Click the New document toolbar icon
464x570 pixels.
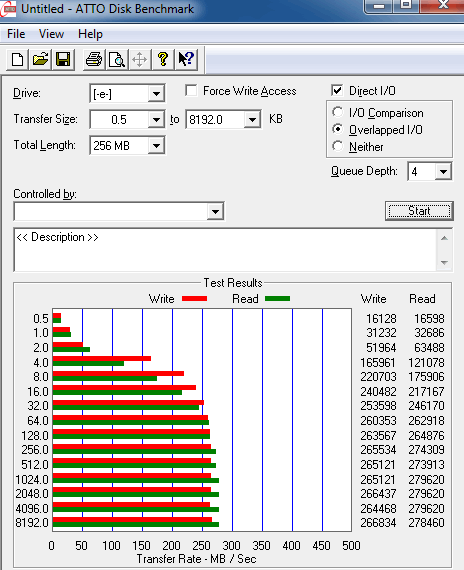pos(17,59)
